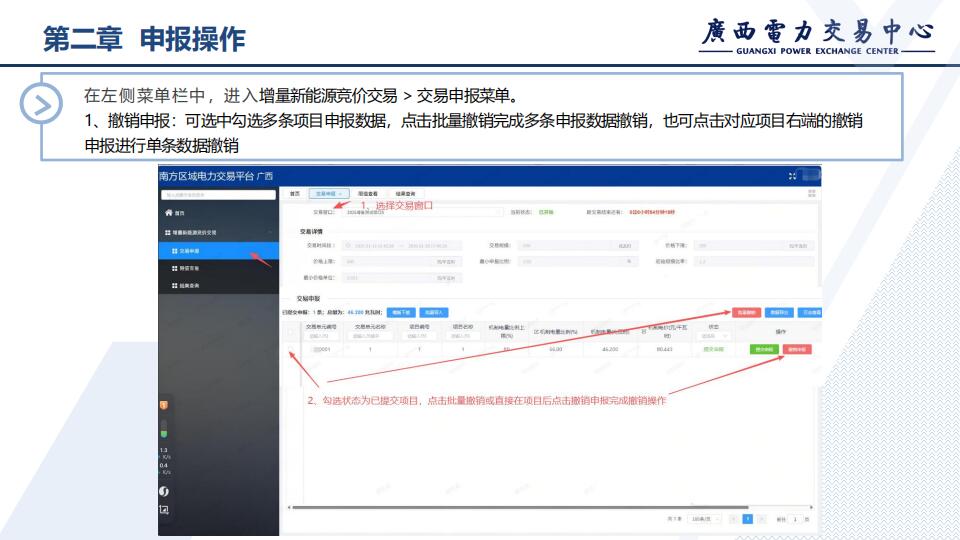The image size is (960, 540).
Task: Check the checkbox for row 0001
Action: 293,350
